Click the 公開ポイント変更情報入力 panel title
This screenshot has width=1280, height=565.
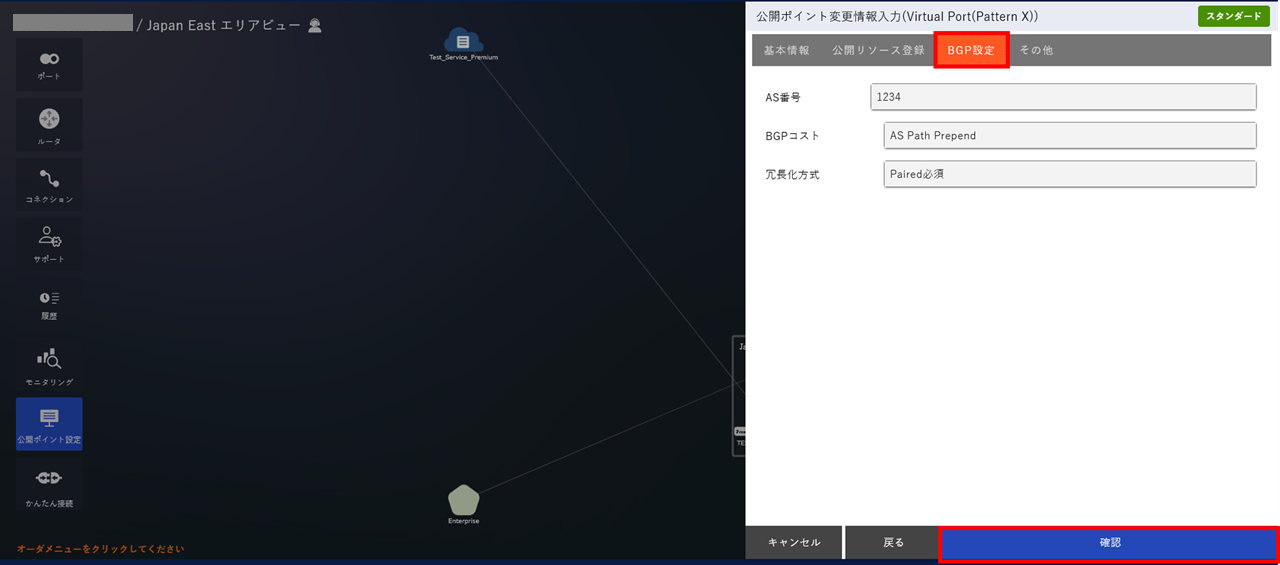coord(897,17)
